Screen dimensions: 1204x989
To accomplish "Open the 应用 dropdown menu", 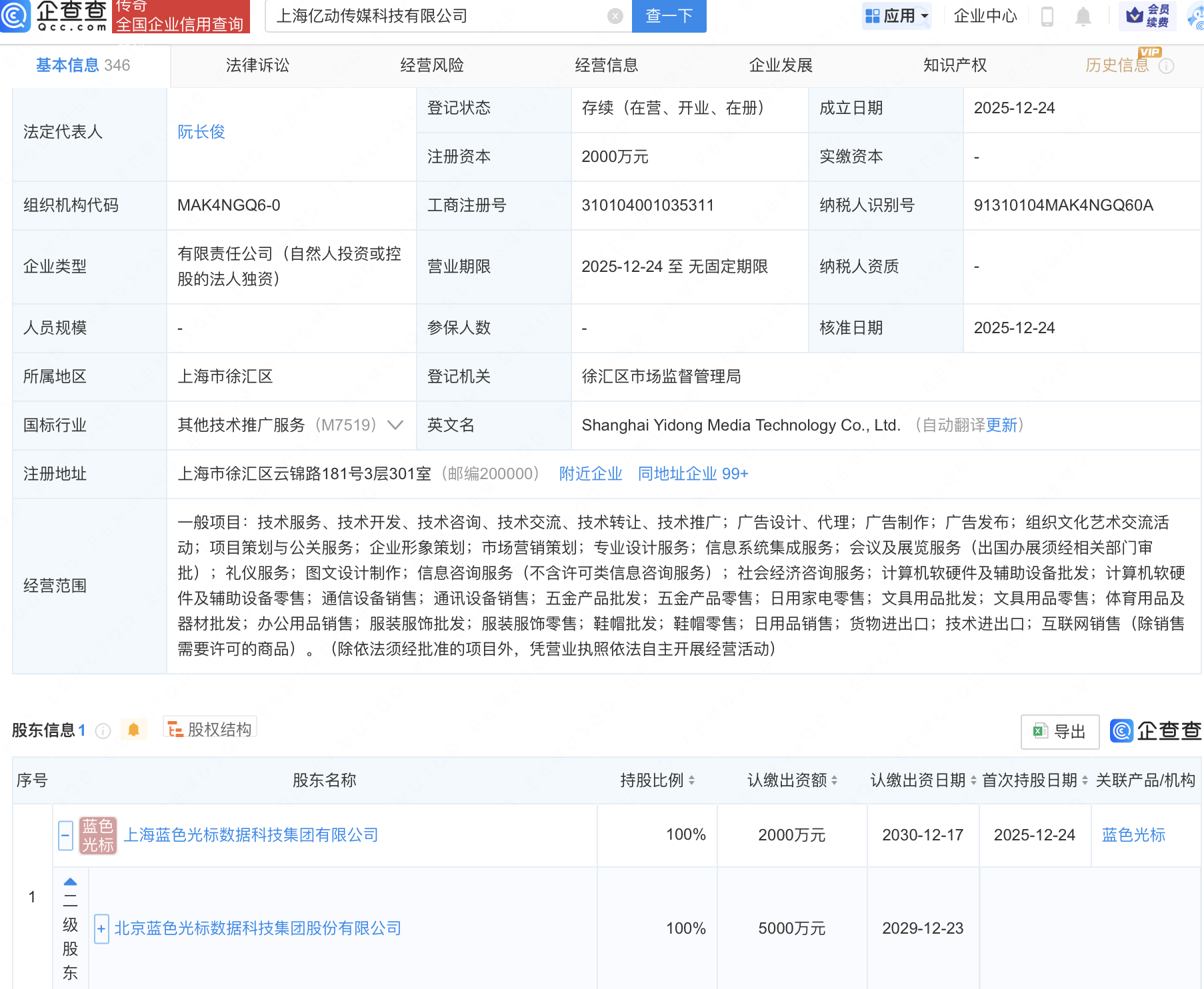I will tap(896, 16).
